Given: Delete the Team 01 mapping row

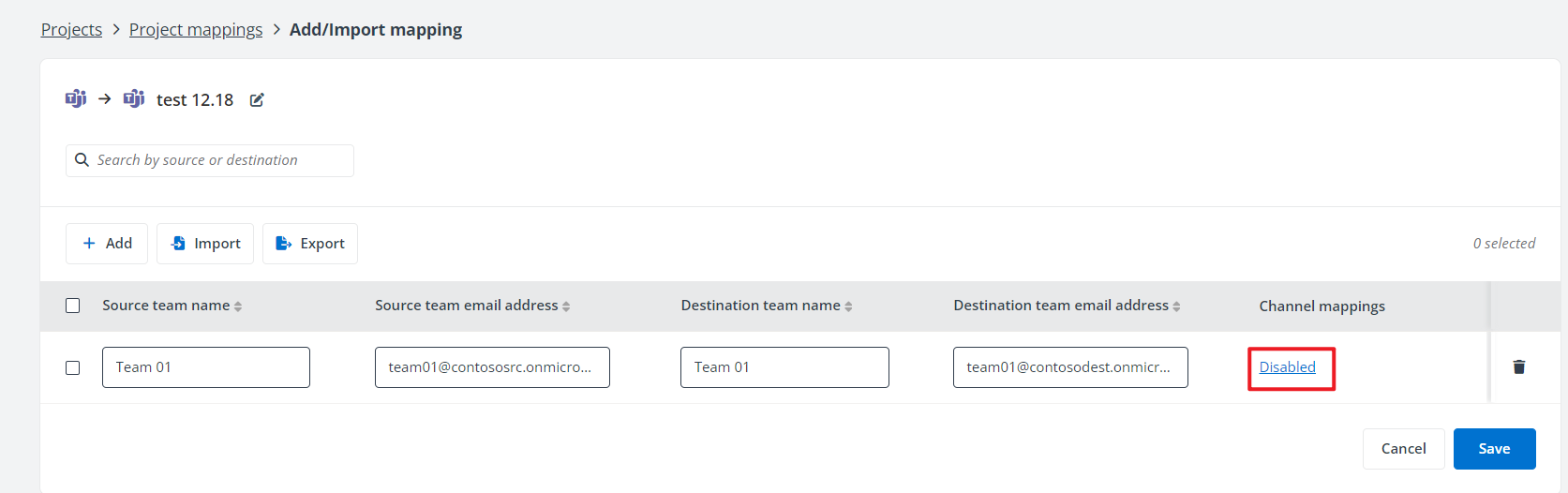Looking at the screenshot, I should click(1518, 366).
